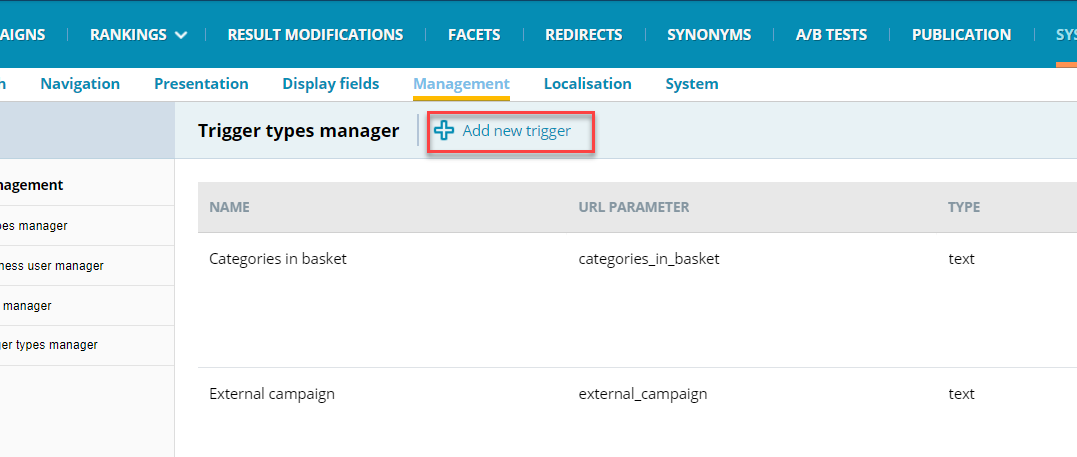This screenshot has height=457, width=1077.
Task: Go to the Facets section
Action: [474, 34]
